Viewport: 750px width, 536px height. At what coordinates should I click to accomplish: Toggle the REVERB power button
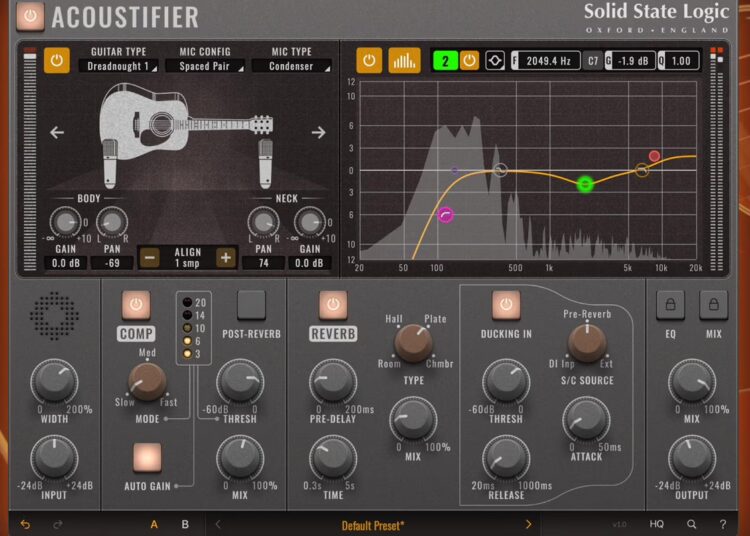[x=333, y=305]
